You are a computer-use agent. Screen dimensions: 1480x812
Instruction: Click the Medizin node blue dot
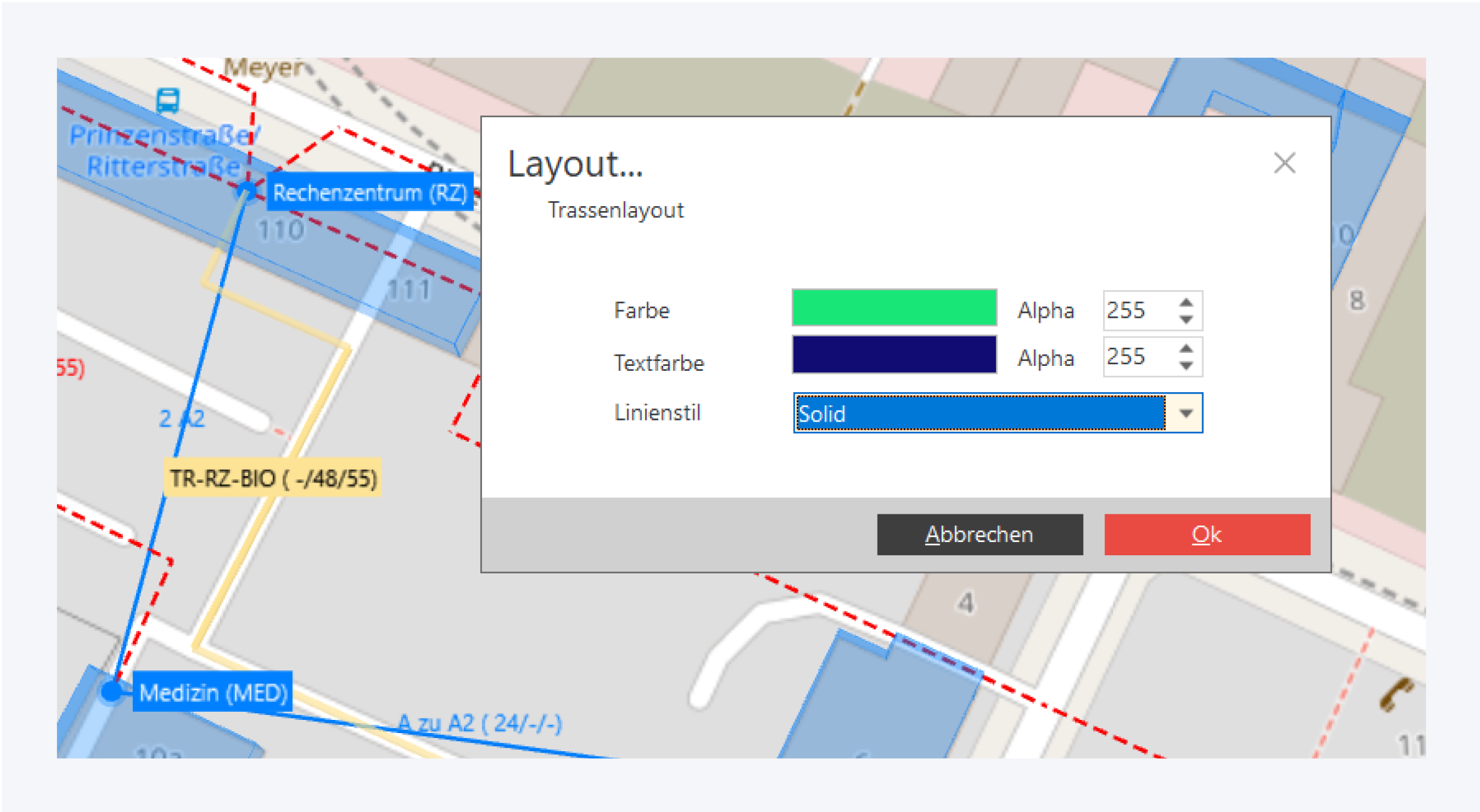point(112,691)
